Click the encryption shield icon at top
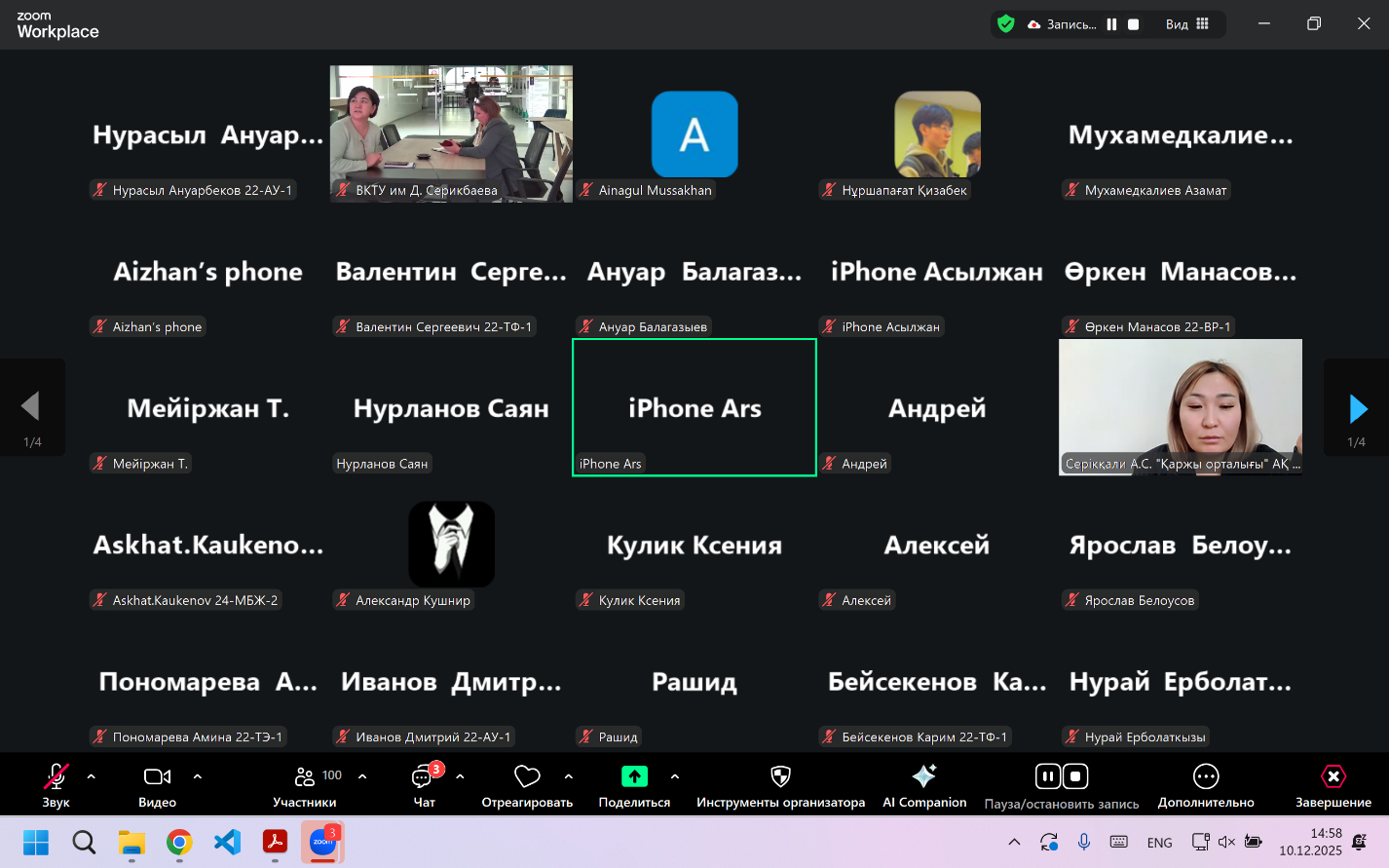This screenshot has height=868, width=1389. pyautogui.click(x=1006, y=24)
